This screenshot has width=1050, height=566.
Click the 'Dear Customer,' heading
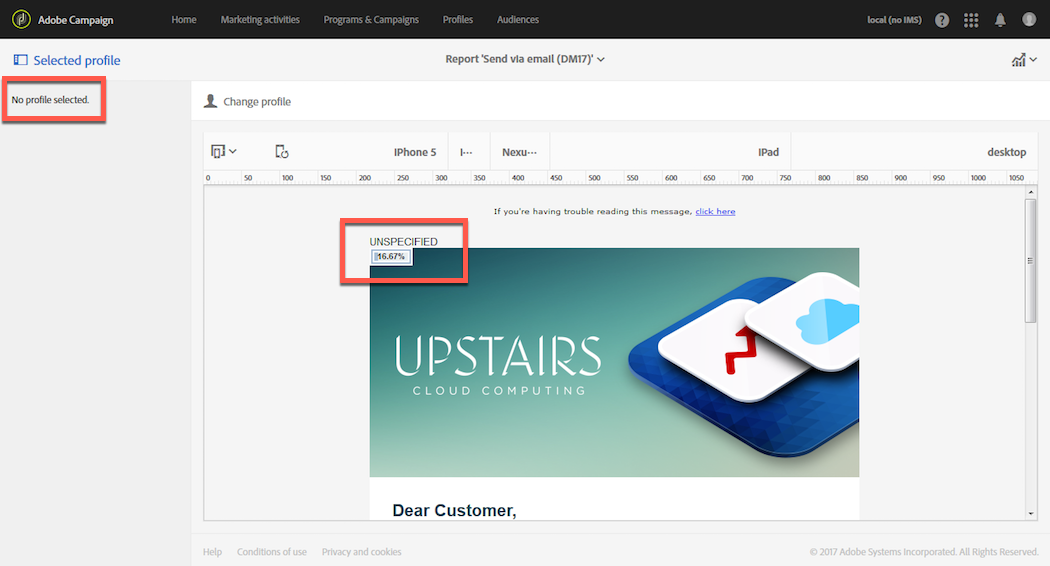coord(454,510)
